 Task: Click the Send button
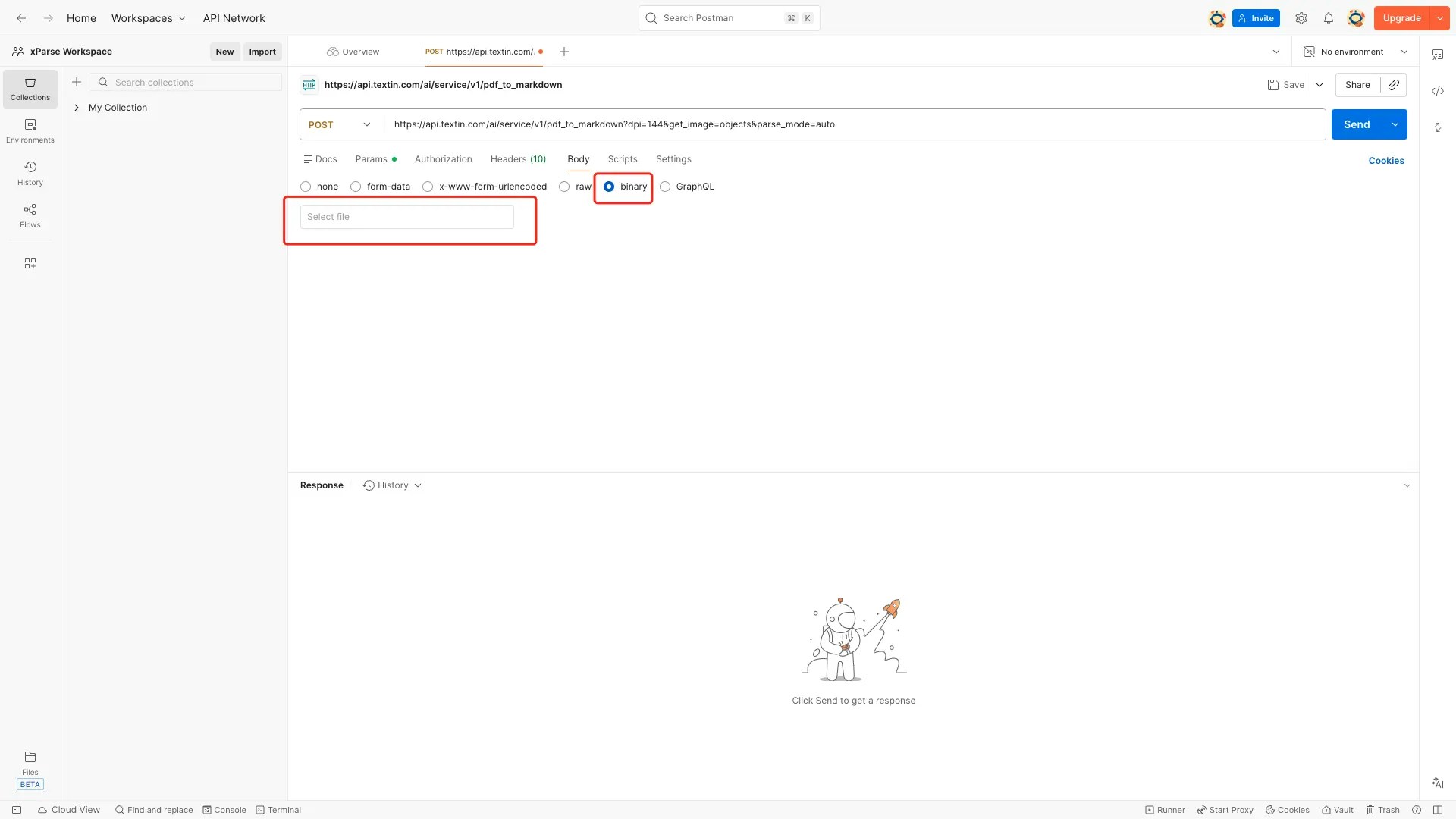point(1357,124)
